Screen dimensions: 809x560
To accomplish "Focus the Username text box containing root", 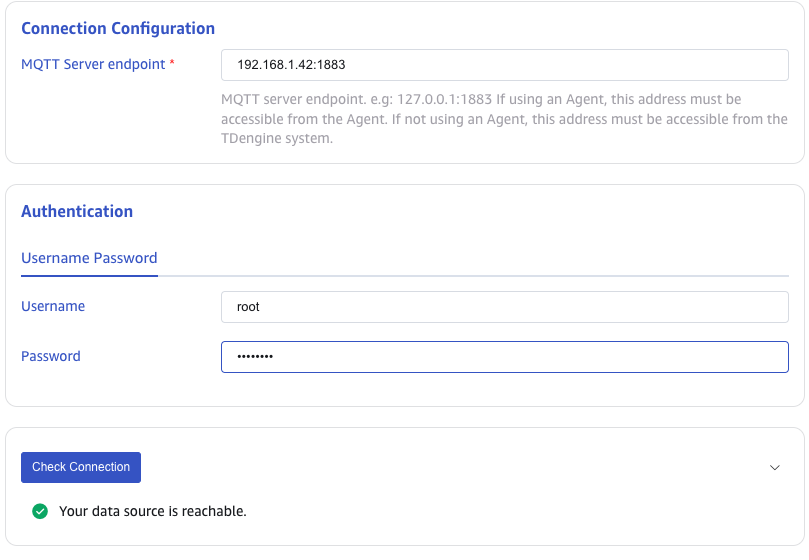I will click(504, 307).
